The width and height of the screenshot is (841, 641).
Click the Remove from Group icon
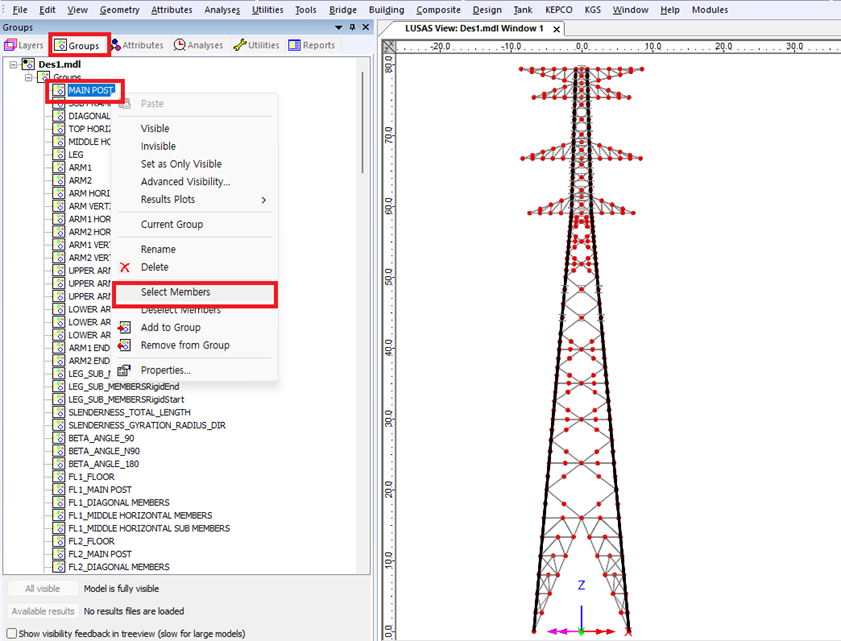click(x=124, y=345)
